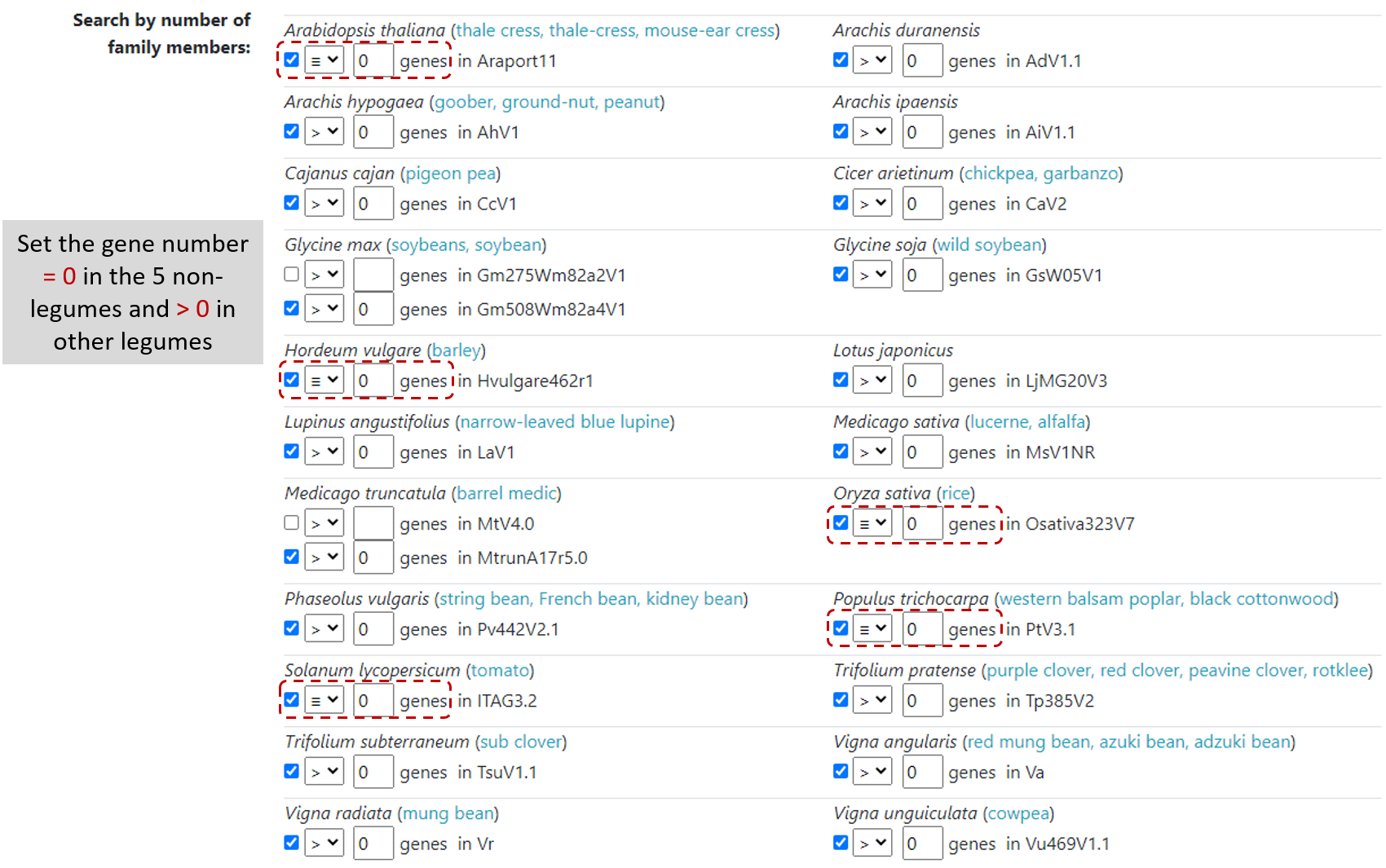1386x868 pixels.
Task: Open the operator dropdown for PtV3.1 poplar
Action: tap(872, 629)
